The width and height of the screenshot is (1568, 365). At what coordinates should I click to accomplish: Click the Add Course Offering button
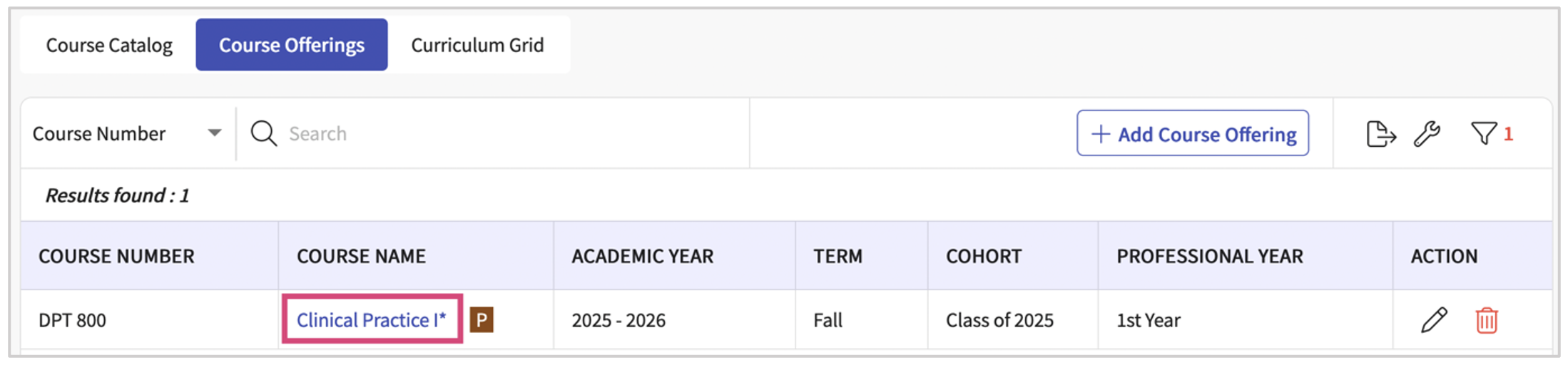tap(1192, 133)
